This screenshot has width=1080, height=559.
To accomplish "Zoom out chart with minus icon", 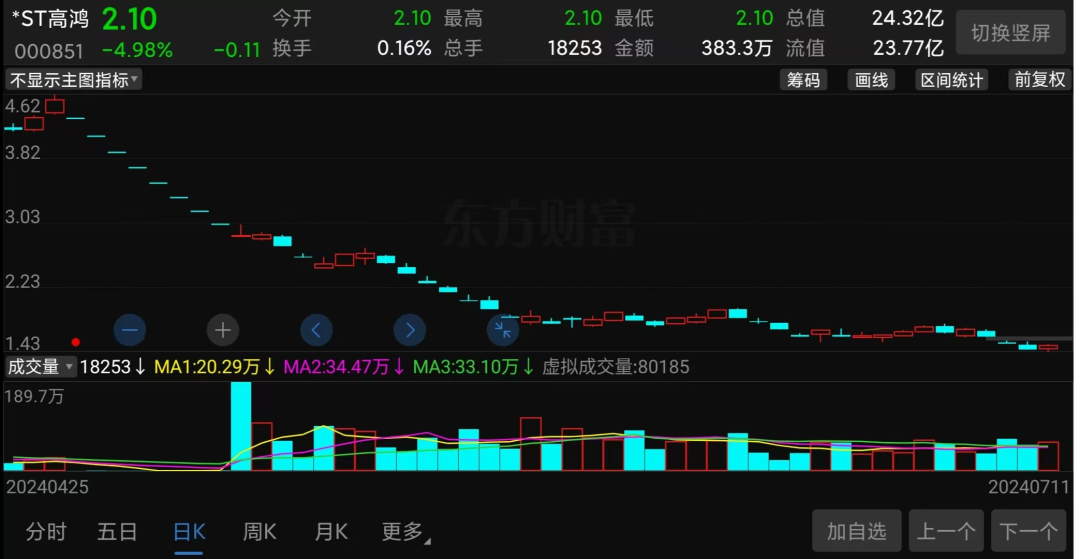I will click(130, 330).
